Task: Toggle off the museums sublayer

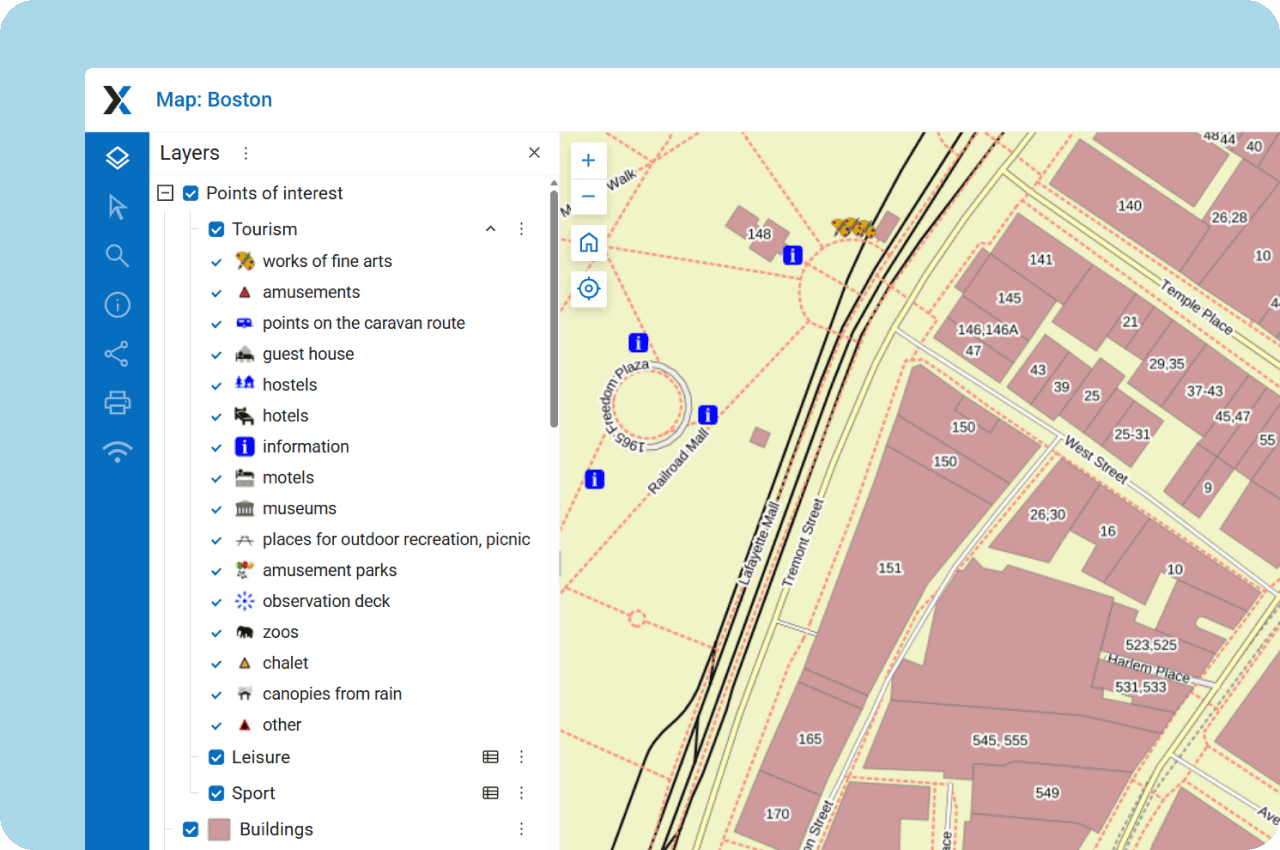Action: [x=216, y=509]
